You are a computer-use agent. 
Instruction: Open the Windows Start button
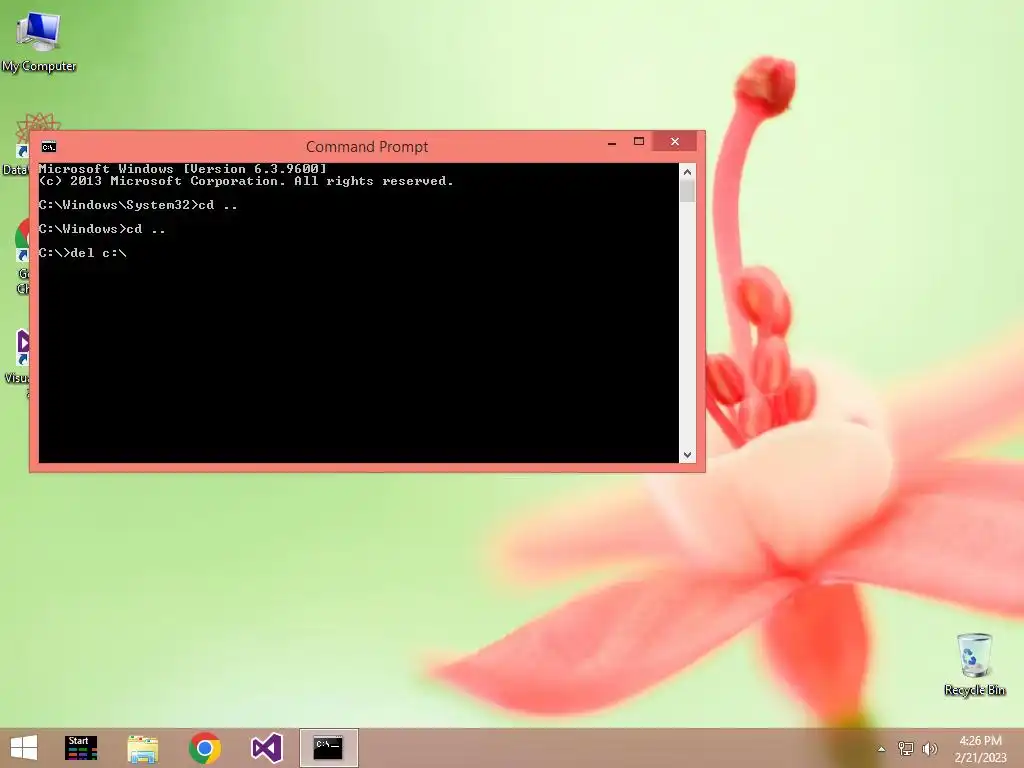coord(24,748)
